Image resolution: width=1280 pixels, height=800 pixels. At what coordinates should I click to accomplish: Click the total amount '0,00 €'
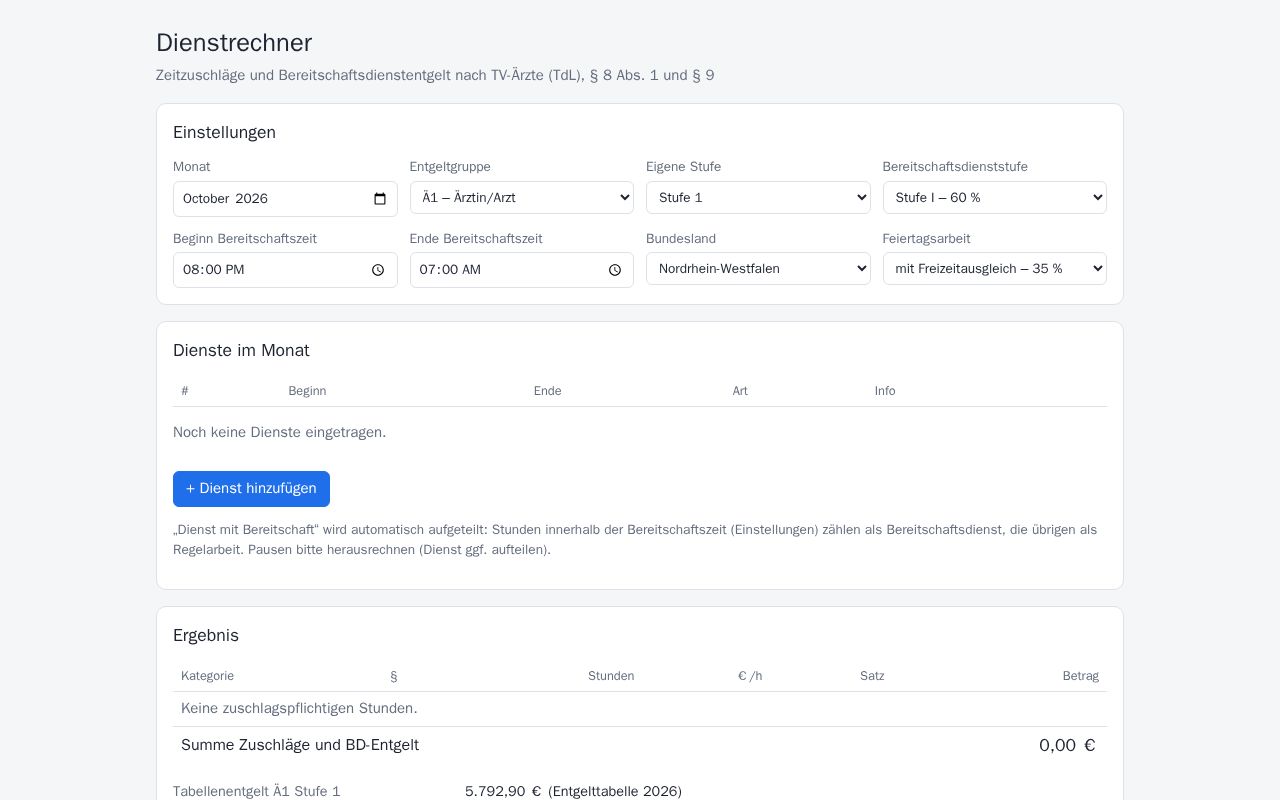(x=1067, y=745)
